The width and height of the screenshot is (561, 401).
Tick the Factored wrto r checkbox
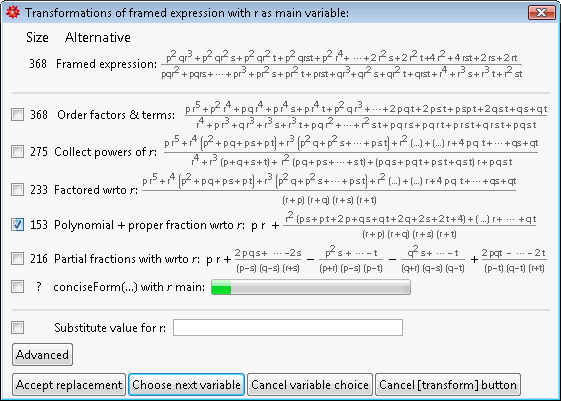(18, 189)
